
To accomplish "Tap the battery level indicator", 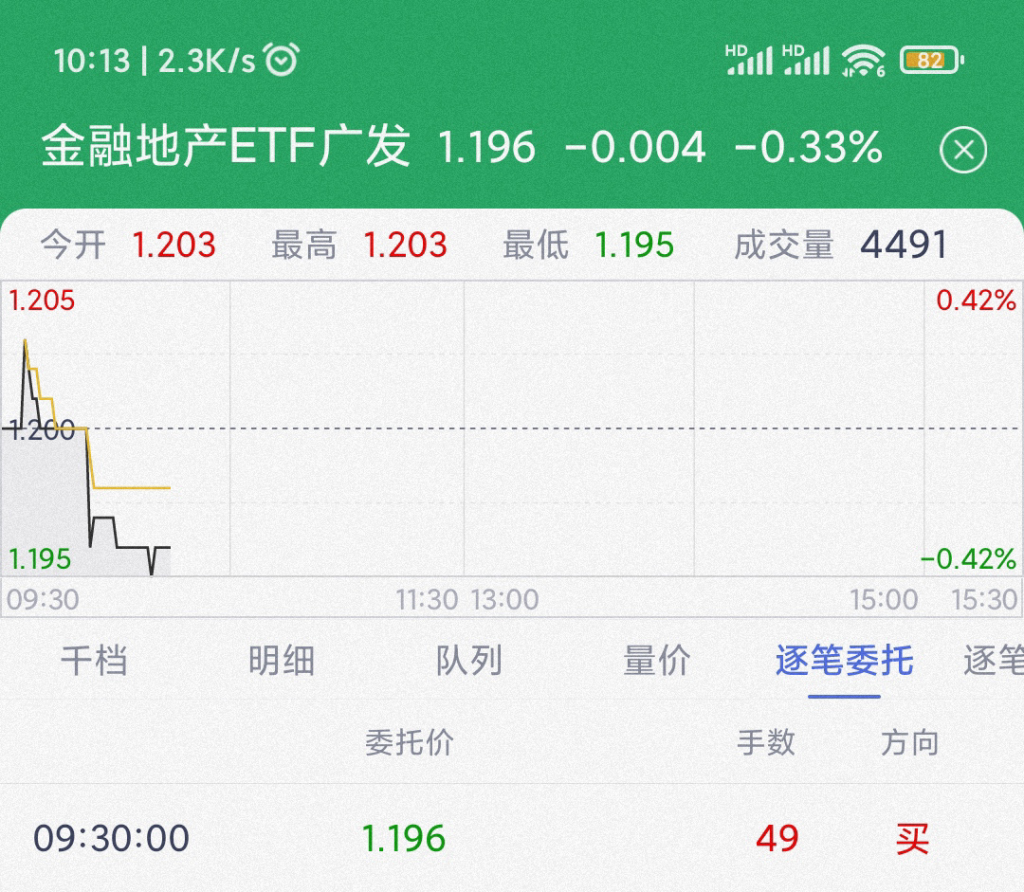I will (x=931, y=60).
